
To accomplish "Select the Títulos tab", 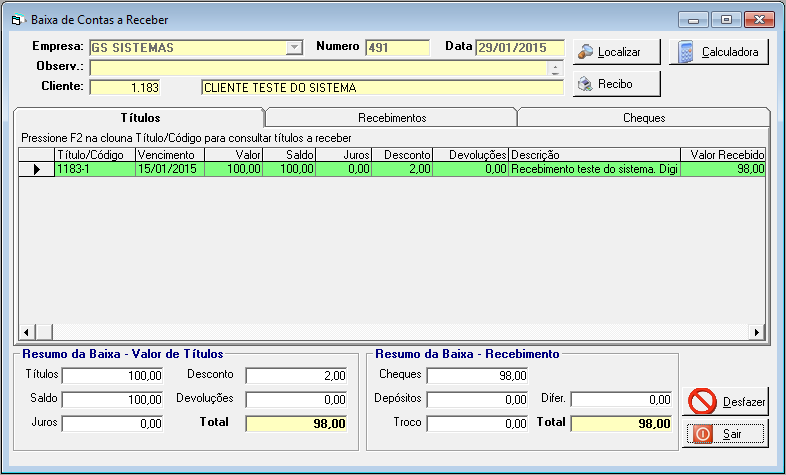I will [139, 118].
